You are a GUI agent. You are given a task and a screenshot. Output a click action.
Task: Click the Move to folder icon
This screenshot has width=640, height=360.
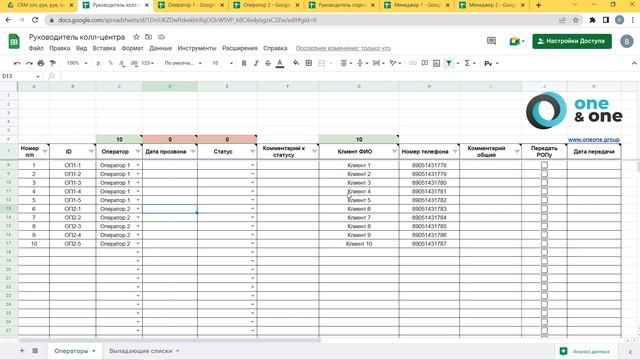pyautogui.click(x=149, y=37)
